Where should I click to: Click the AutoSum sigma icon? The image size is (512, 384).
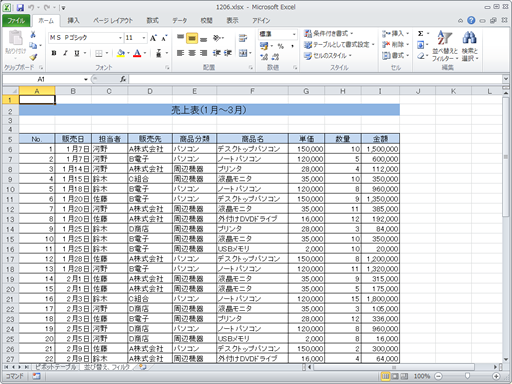[421, 33]
